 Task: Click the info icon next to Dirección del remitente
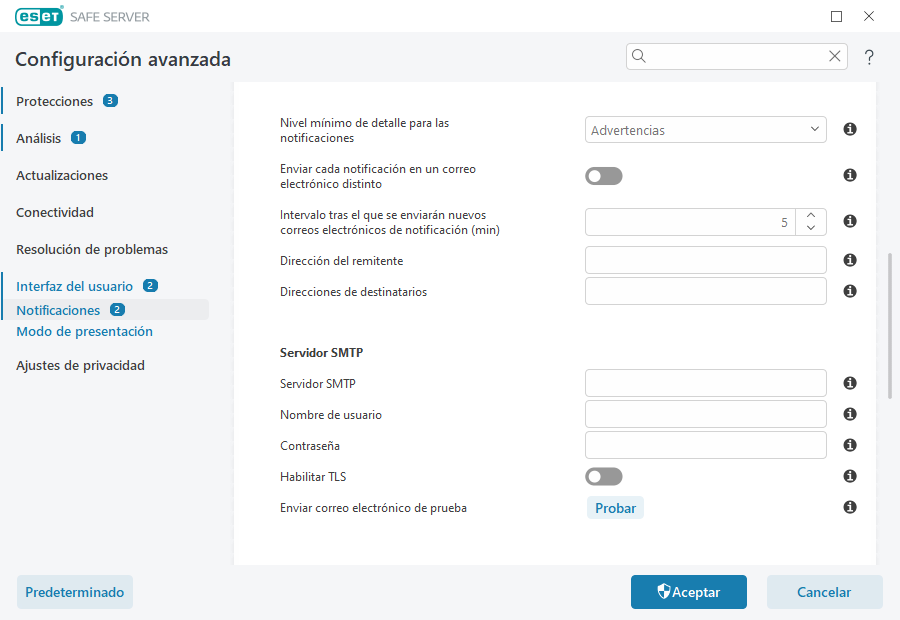[x=849, y=260]
